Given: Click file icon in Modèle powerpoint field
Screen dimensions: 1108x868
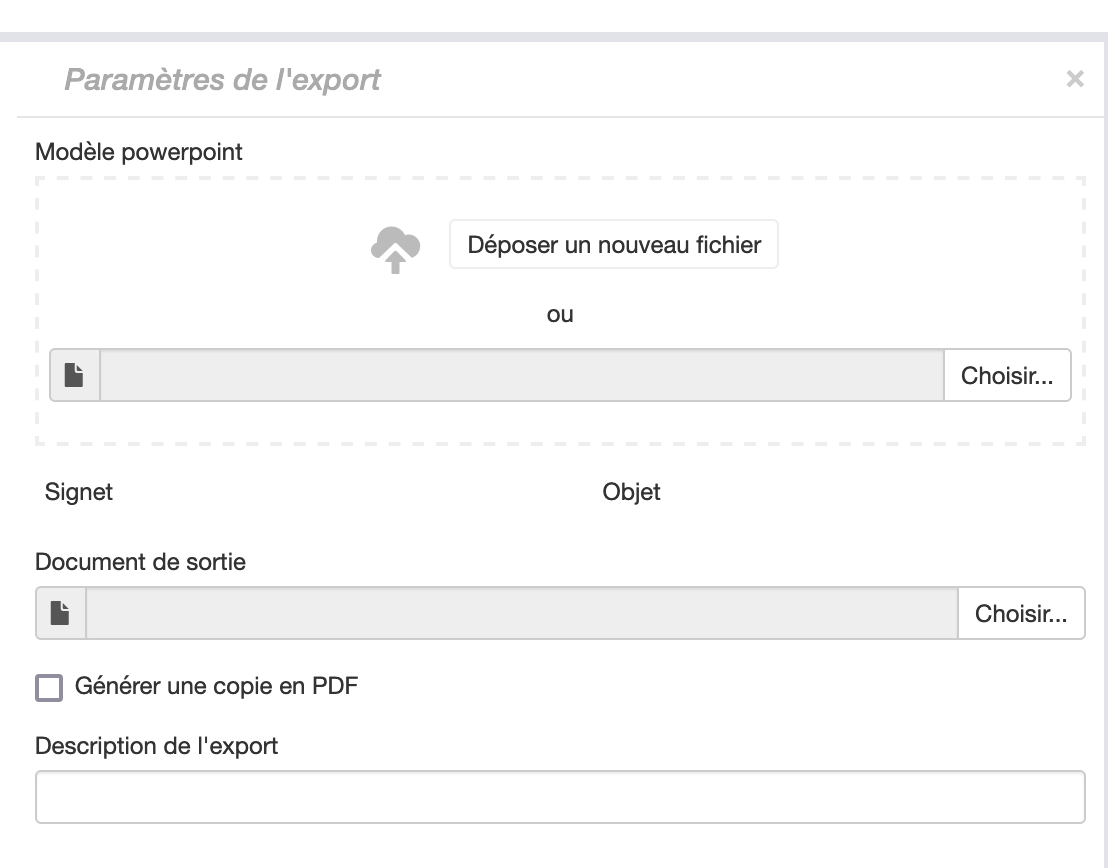Looking at the screenshot, I should click(x=75, y=375).
